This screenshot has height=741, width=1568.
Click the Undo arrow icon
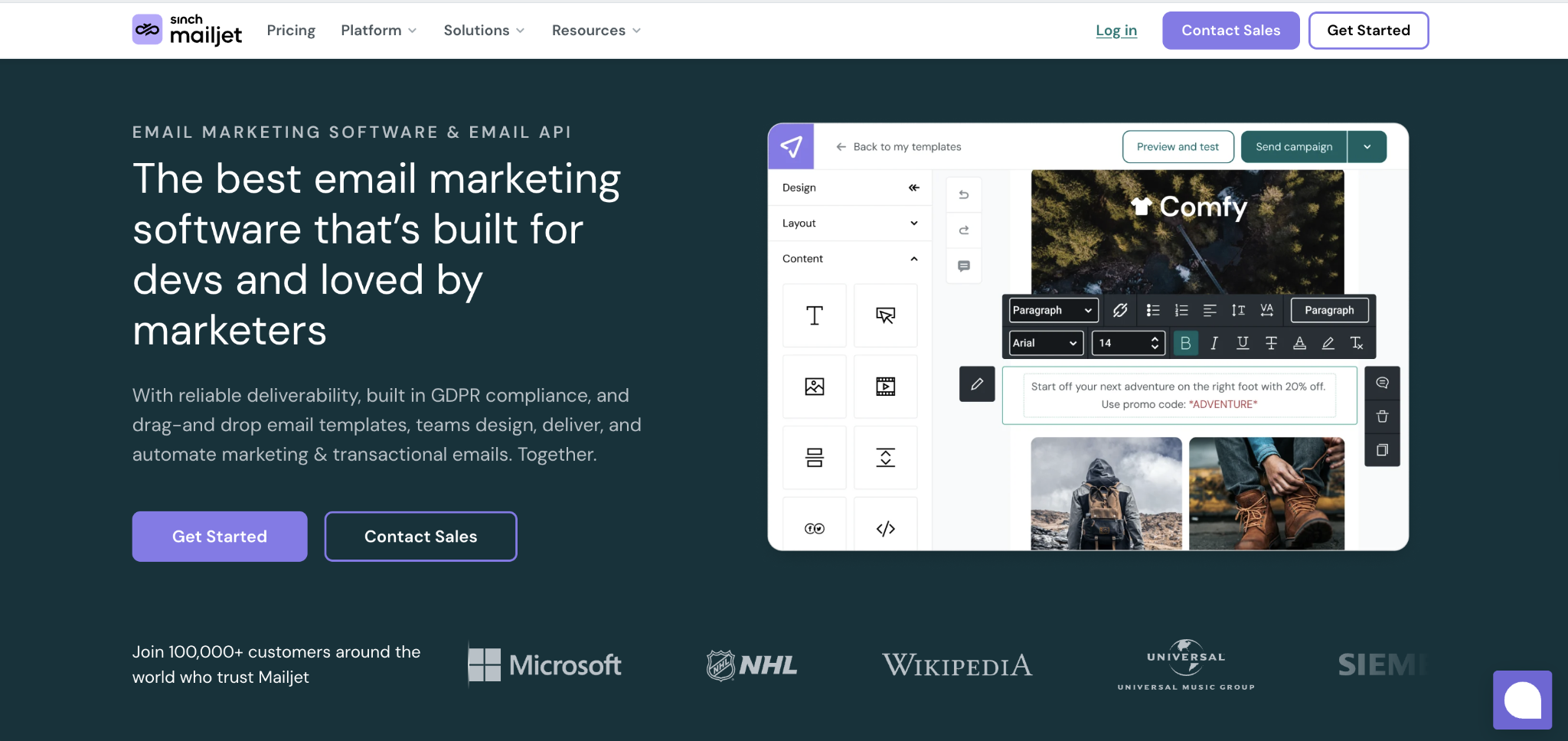point(963,194)
